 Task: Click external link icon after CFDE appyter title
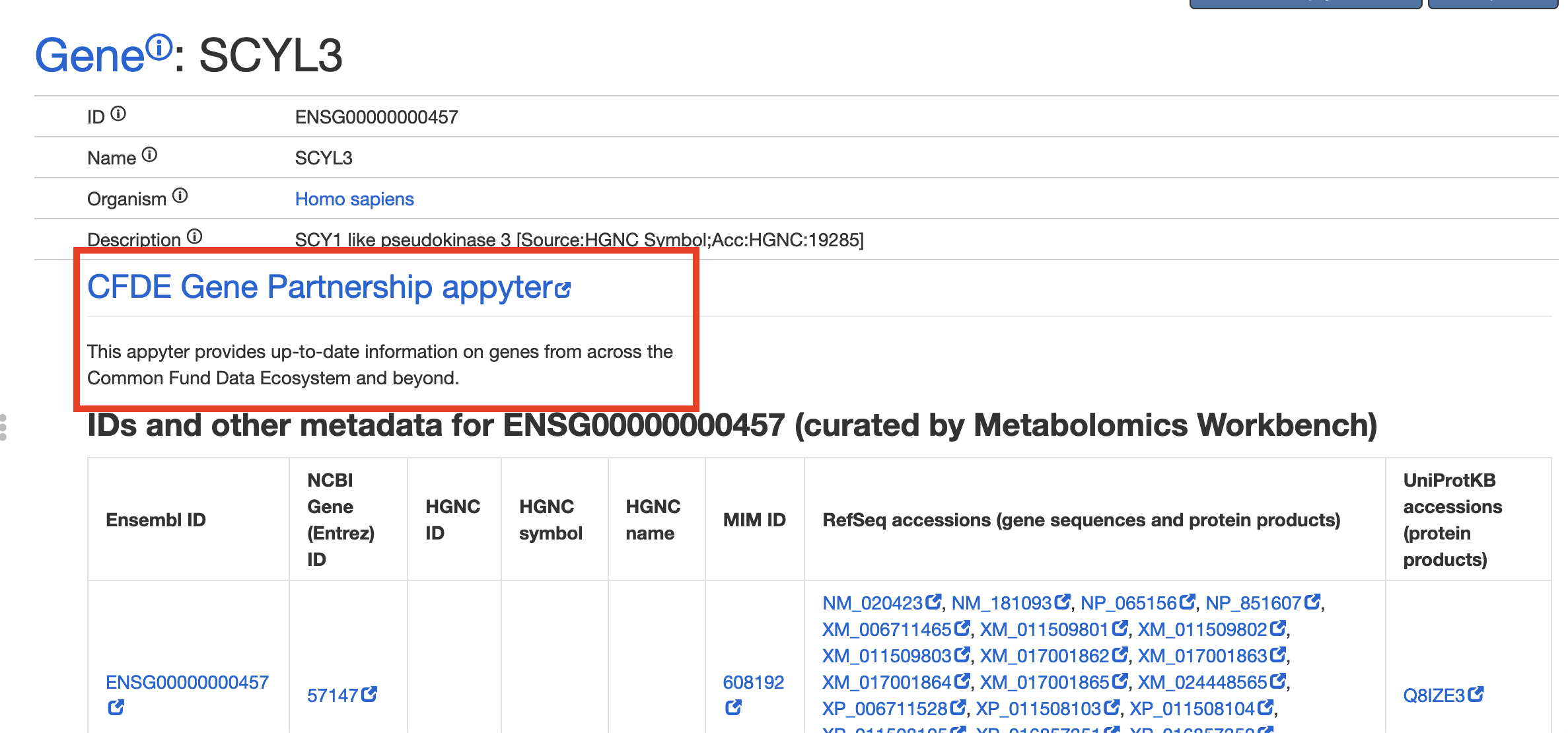coord(563,289)
